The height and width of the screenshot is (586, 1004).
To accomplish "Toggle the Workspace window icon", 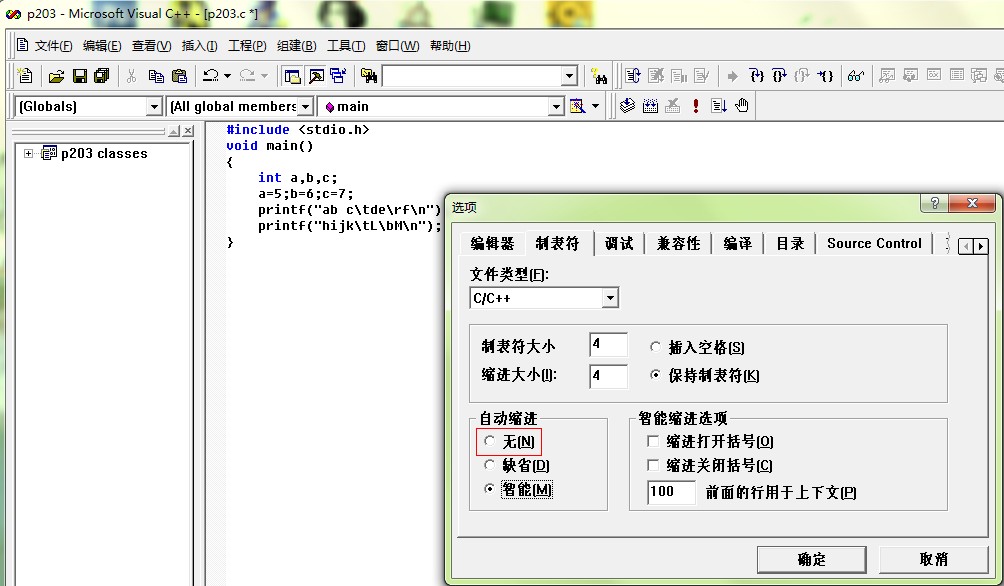I will 293,76.
